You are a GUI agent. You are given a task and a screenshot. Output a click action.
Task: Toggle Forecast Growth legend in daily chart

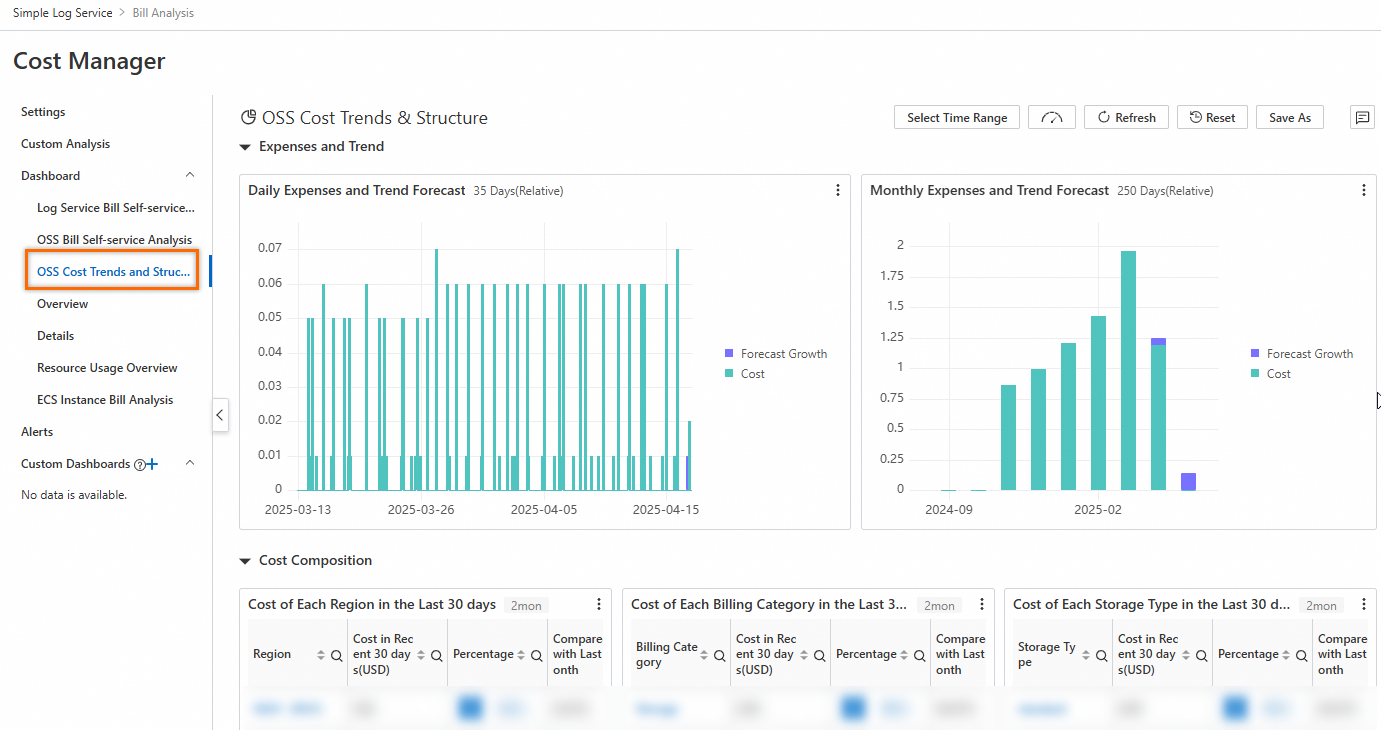coord(775,354)
